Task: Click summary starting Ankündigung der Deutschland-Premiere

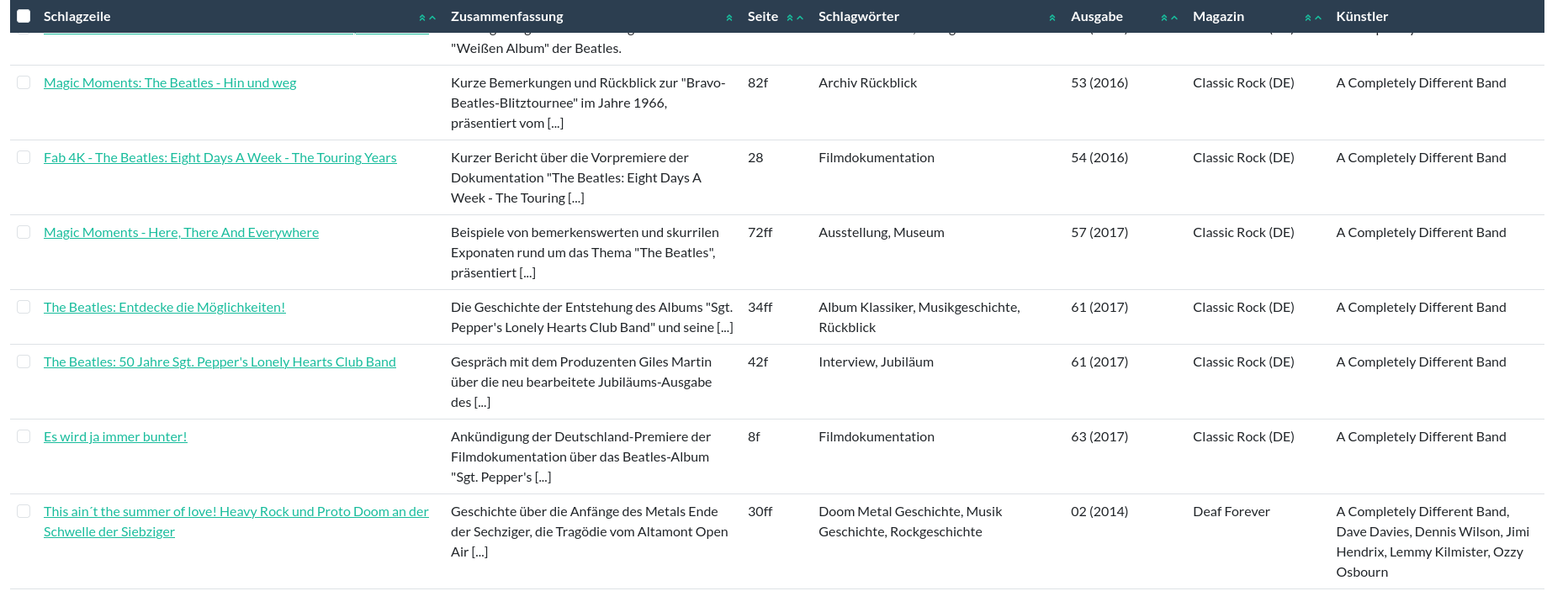Action: click(580, 456)
